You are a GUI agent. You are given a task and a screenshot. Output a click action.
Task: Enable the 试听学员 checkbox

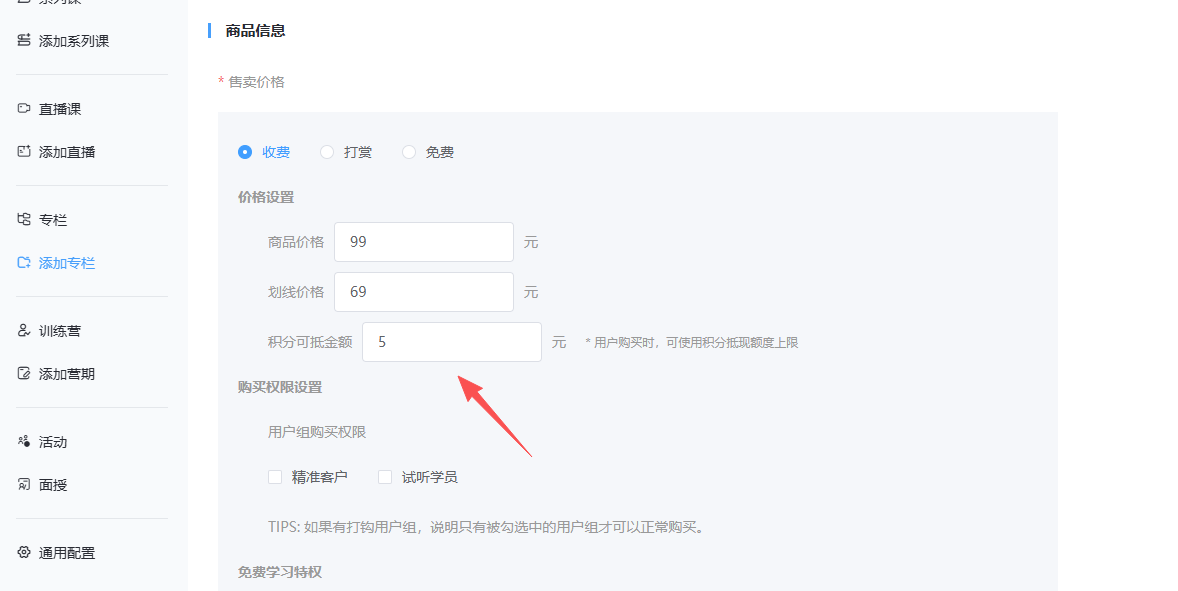point(385,477)
